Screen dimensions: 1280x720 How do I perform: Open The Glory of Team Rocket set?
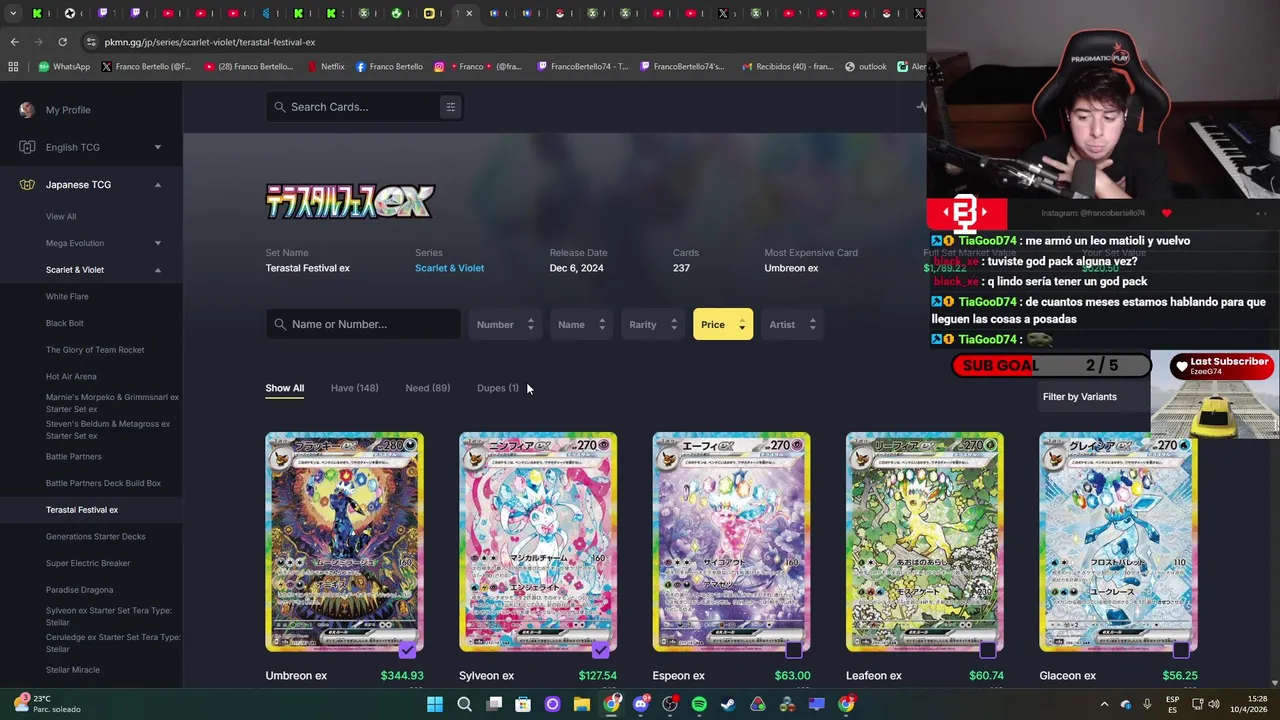point(95,350)
